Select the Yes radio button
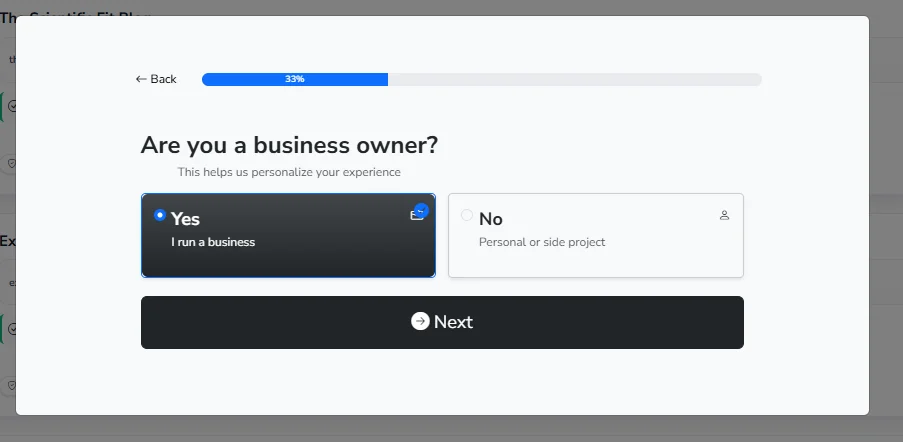903x442 pixels. click(x=160, y=215)
